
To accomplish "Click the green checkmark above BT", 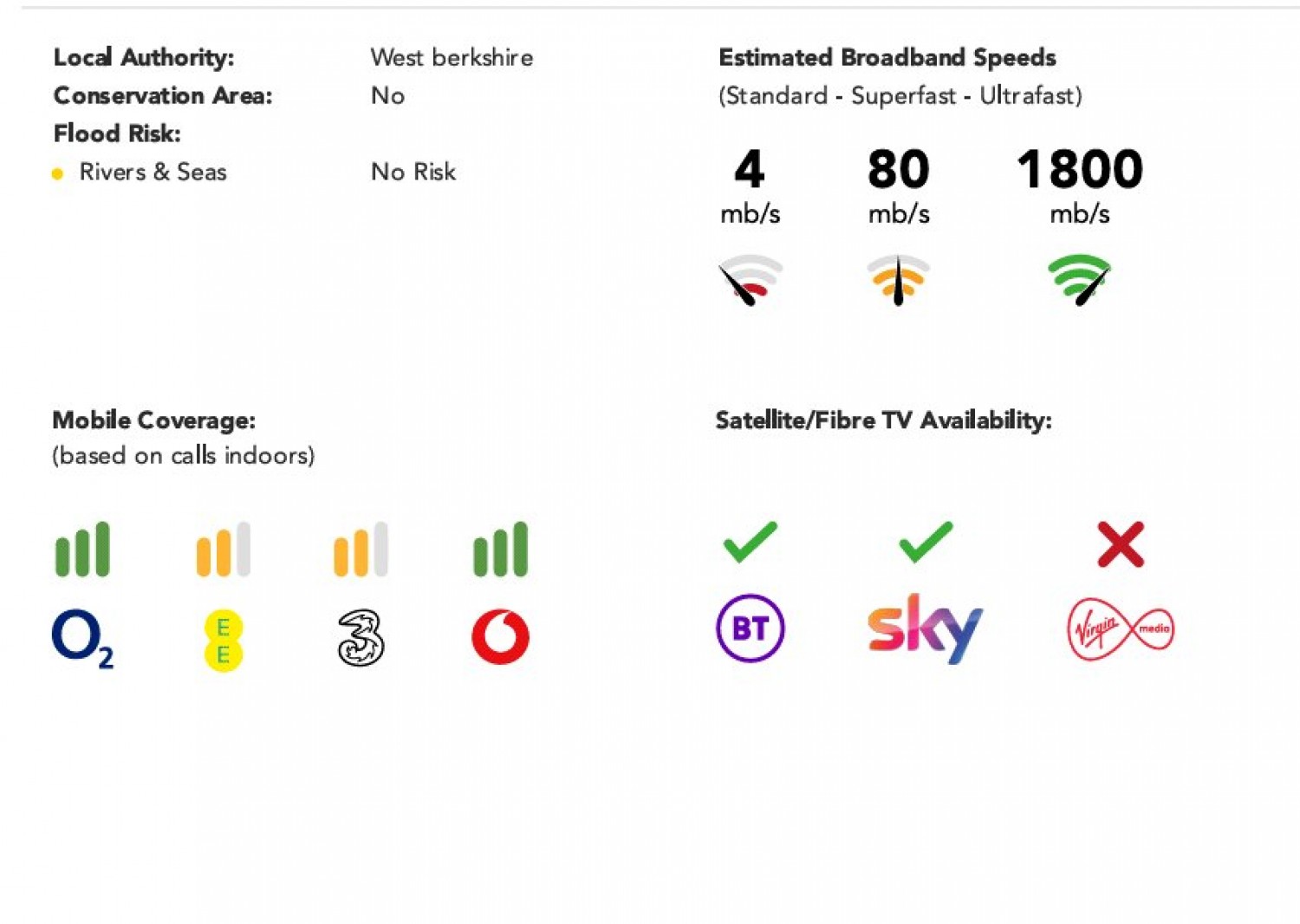I will point(750,543).
